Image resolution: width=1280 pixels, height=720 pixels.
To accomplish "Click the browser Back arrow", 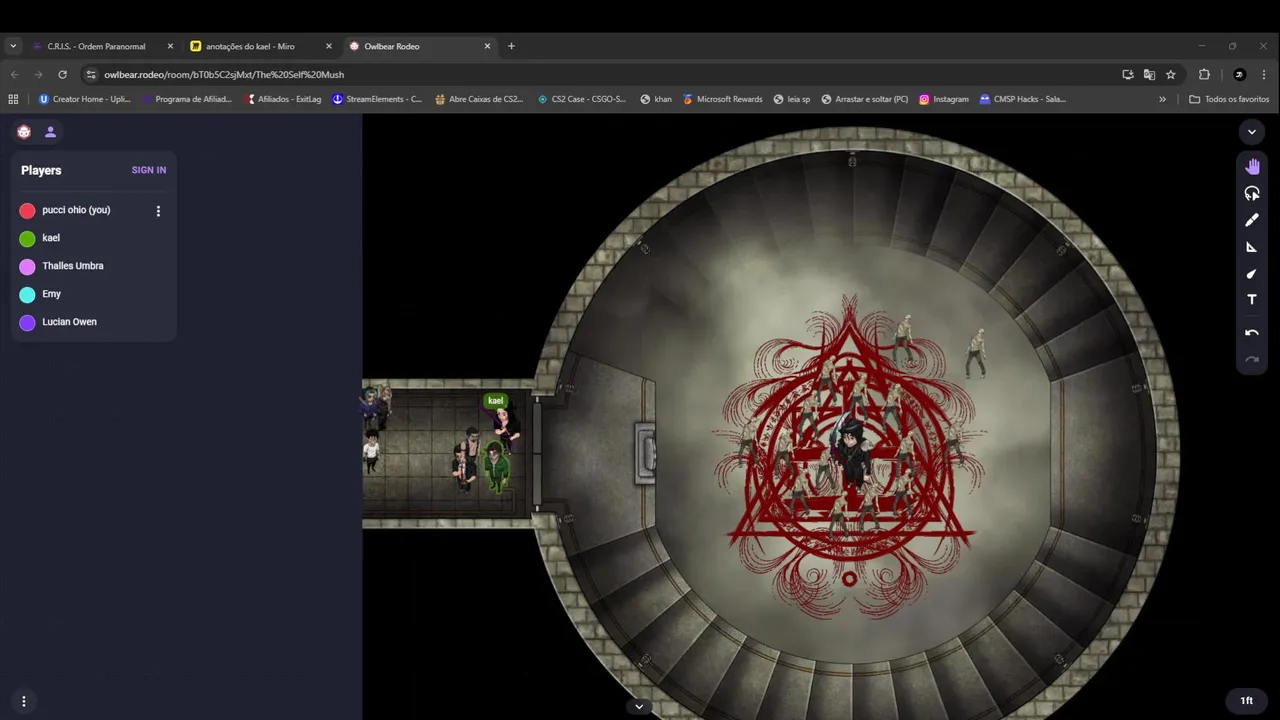I will point(14,74).
